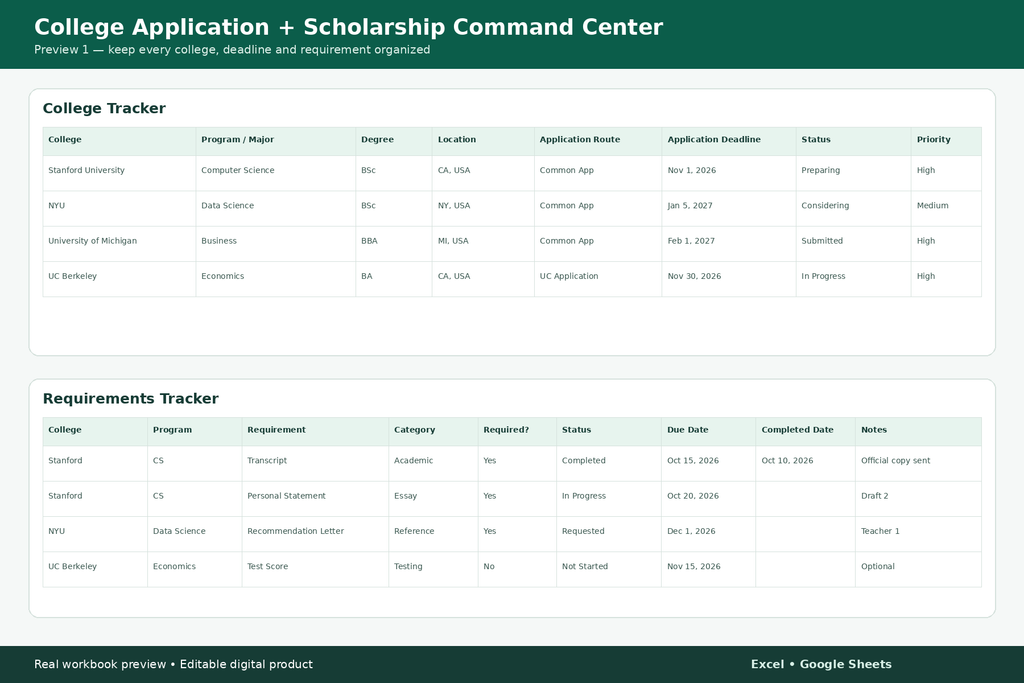Click the Data Science cell in College Tracker
The width and height of the screenshot is (1024, 683).
(x=276, y=208)
